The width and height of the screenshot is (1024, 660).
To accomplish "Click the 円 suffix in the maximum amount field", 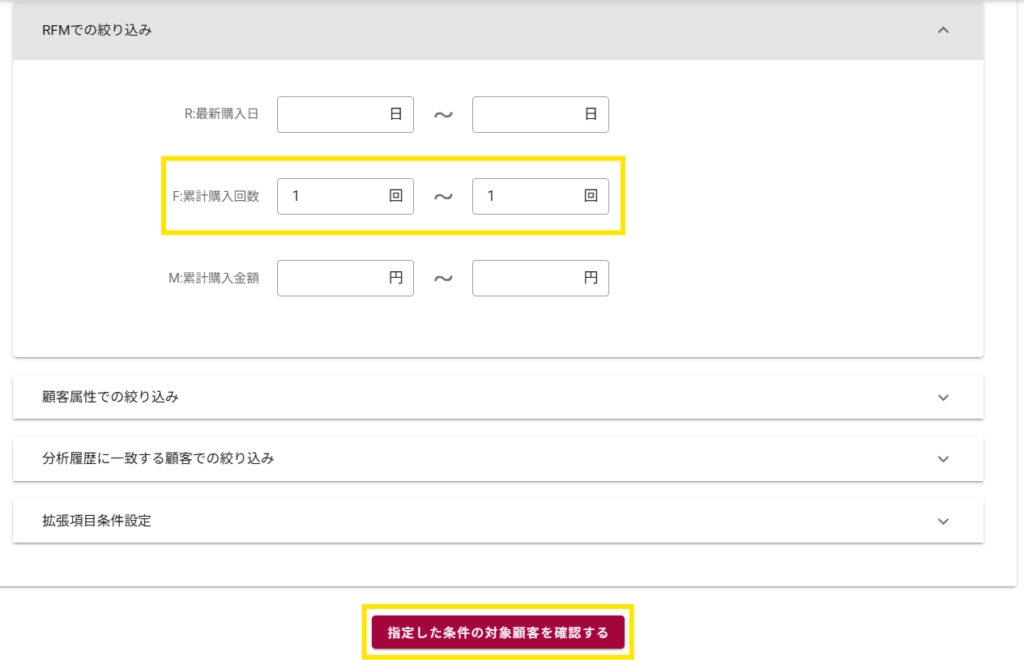I will pos(591,278).
